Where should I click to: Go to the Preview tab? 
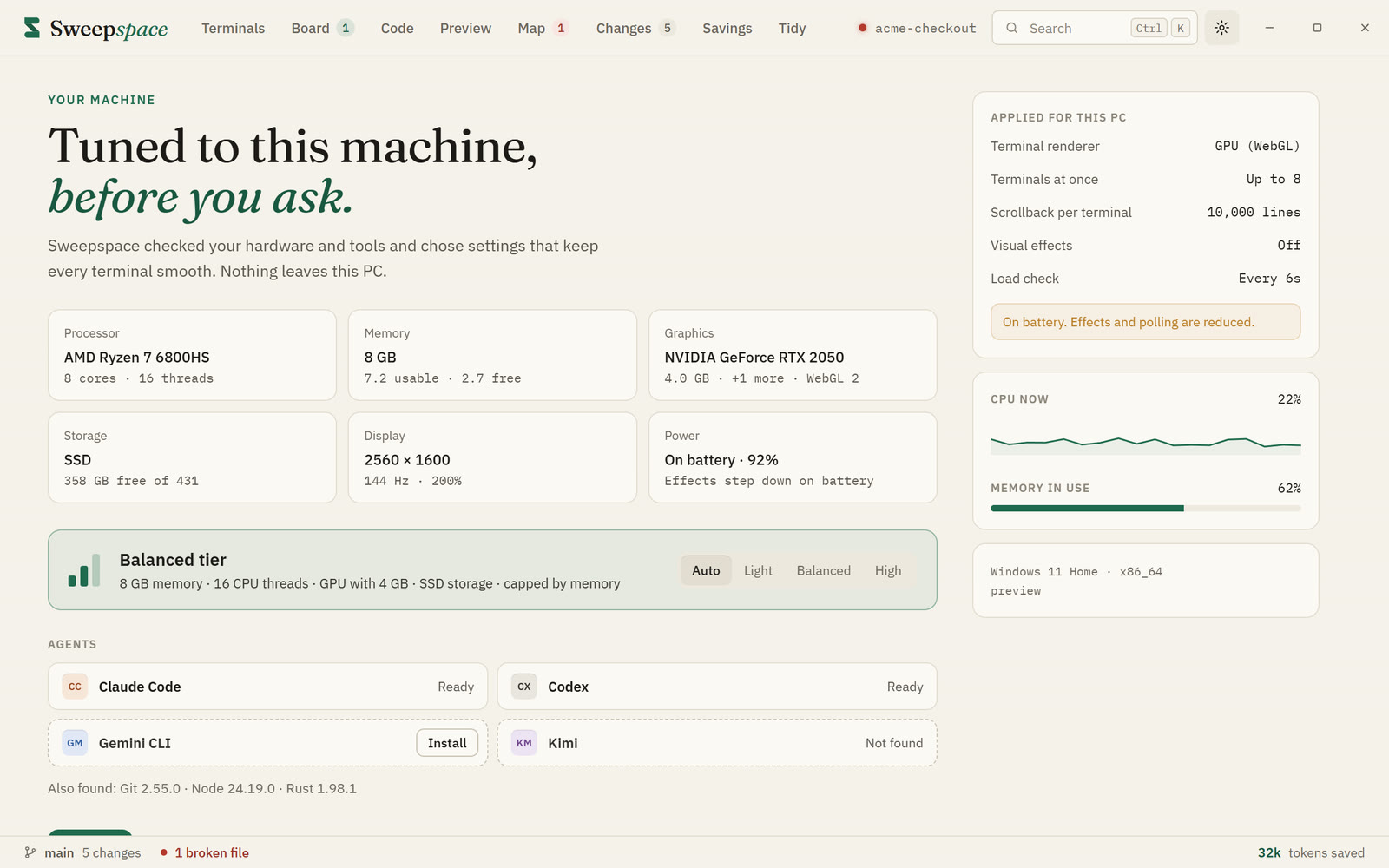pos(465,28)
